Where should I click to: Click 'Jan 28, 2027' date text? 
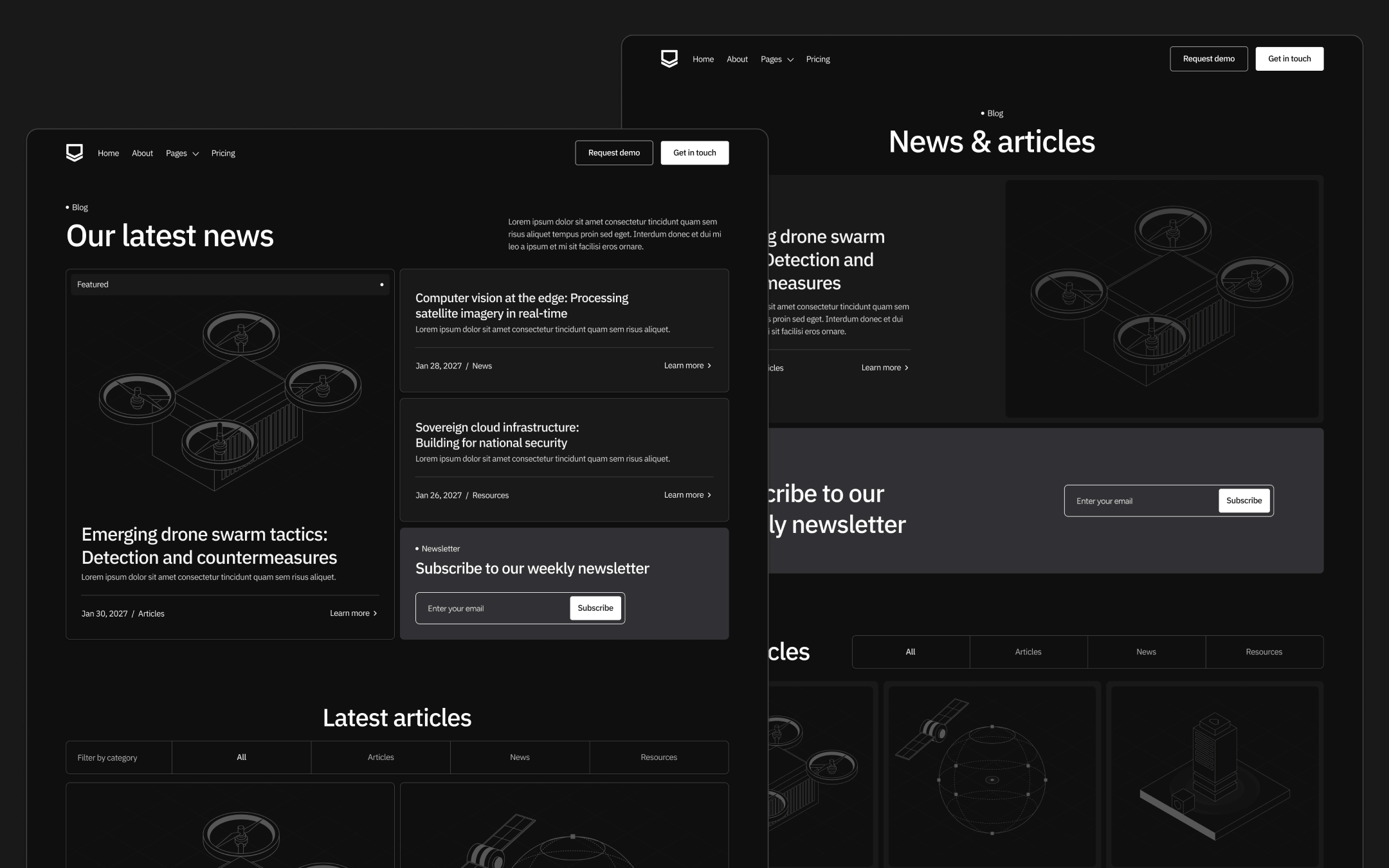(439, 366)
